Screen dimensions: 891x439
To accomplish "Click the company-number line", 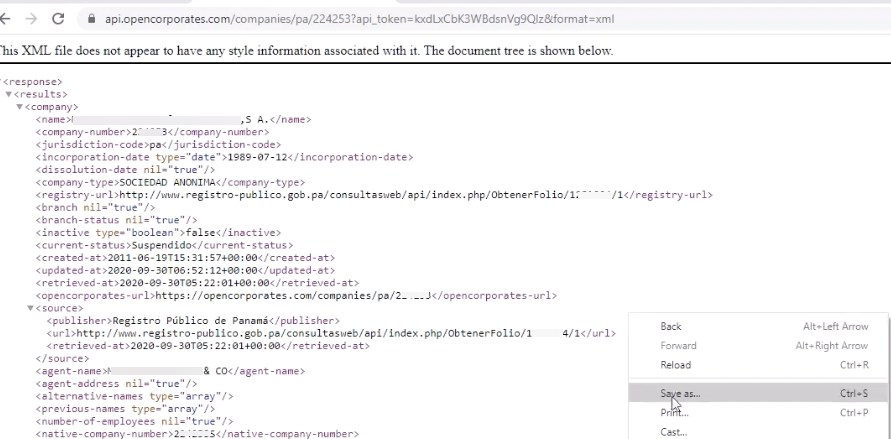I will (x=152, y=132).
